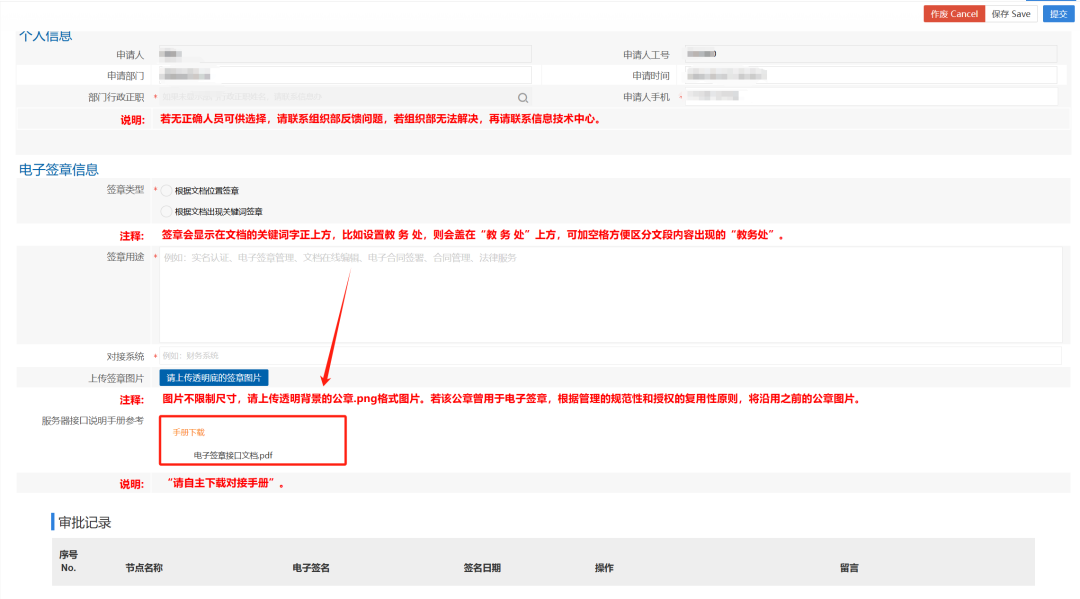Click the 审批记录 section heading
The width and height of the screenshot is (1080, 599).
coord(85,523)
